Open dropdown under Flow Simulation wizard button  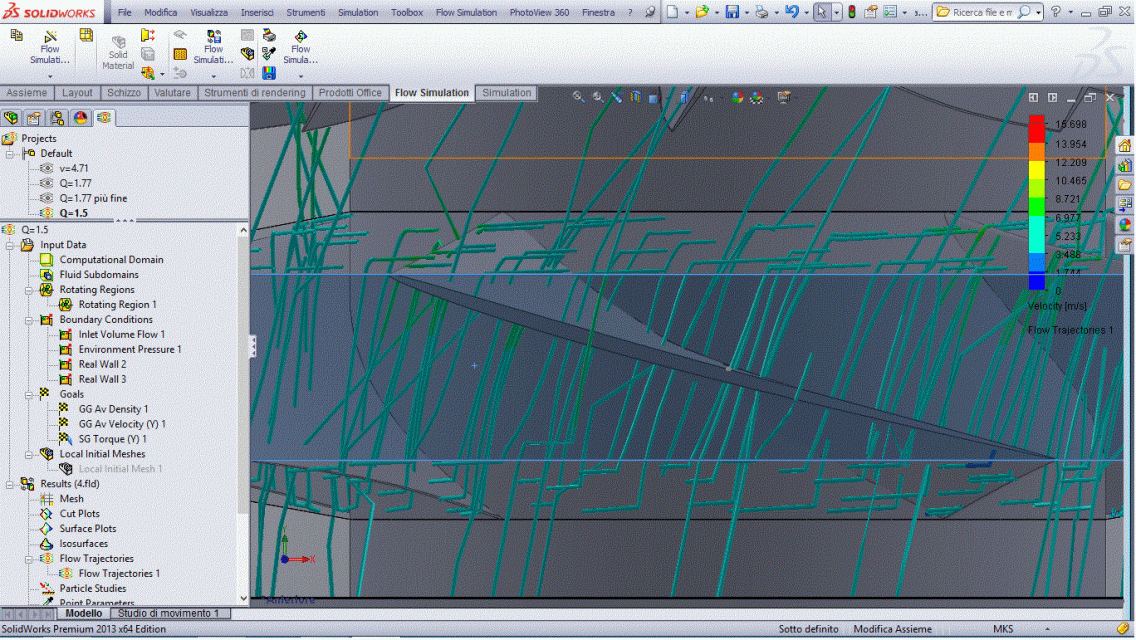click(x=50, y=76)
